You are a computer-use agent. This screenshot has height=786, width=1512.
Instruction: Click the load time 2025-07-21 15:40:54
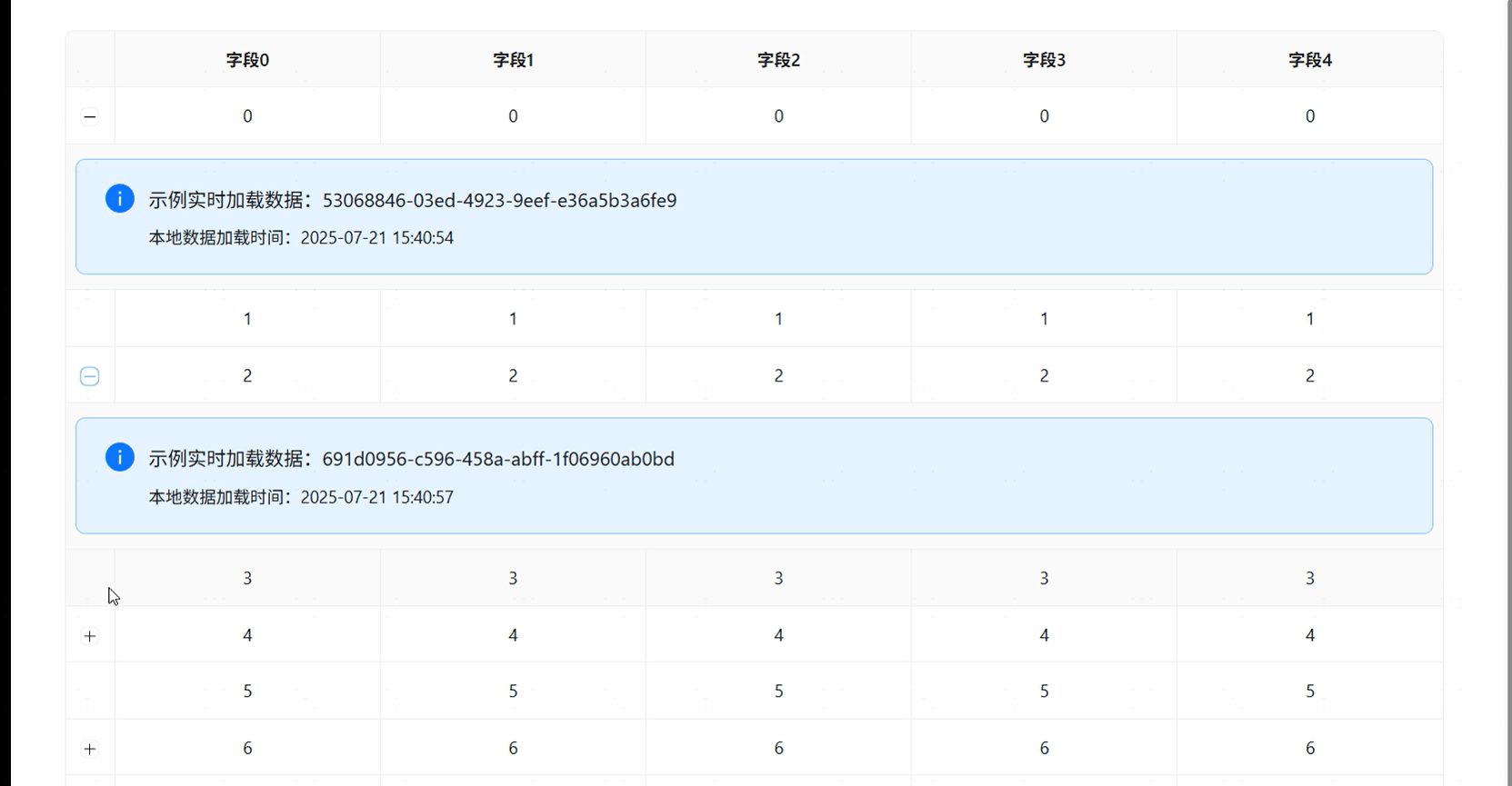[377, 238]
